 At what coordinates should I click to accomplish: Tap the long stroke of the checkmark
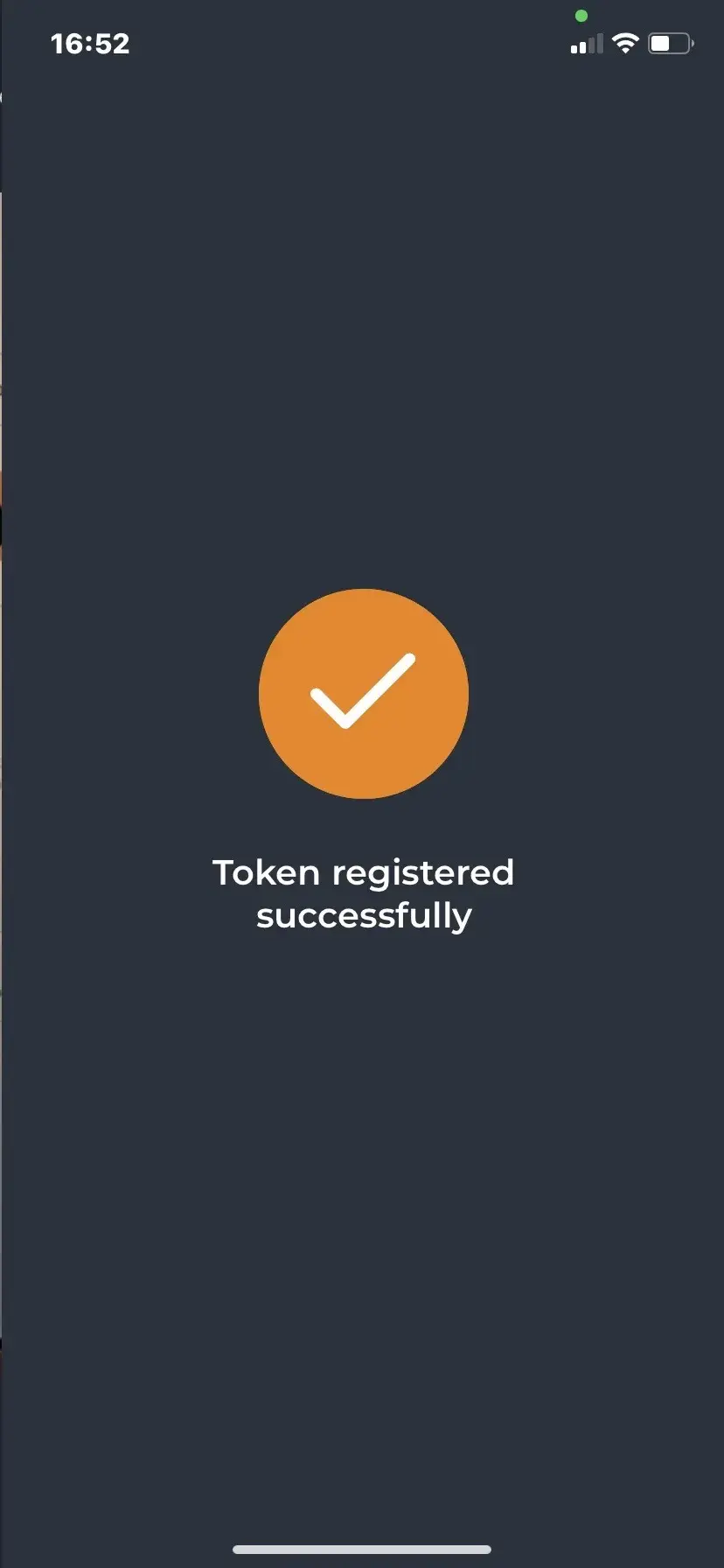[x=380, y=690]
